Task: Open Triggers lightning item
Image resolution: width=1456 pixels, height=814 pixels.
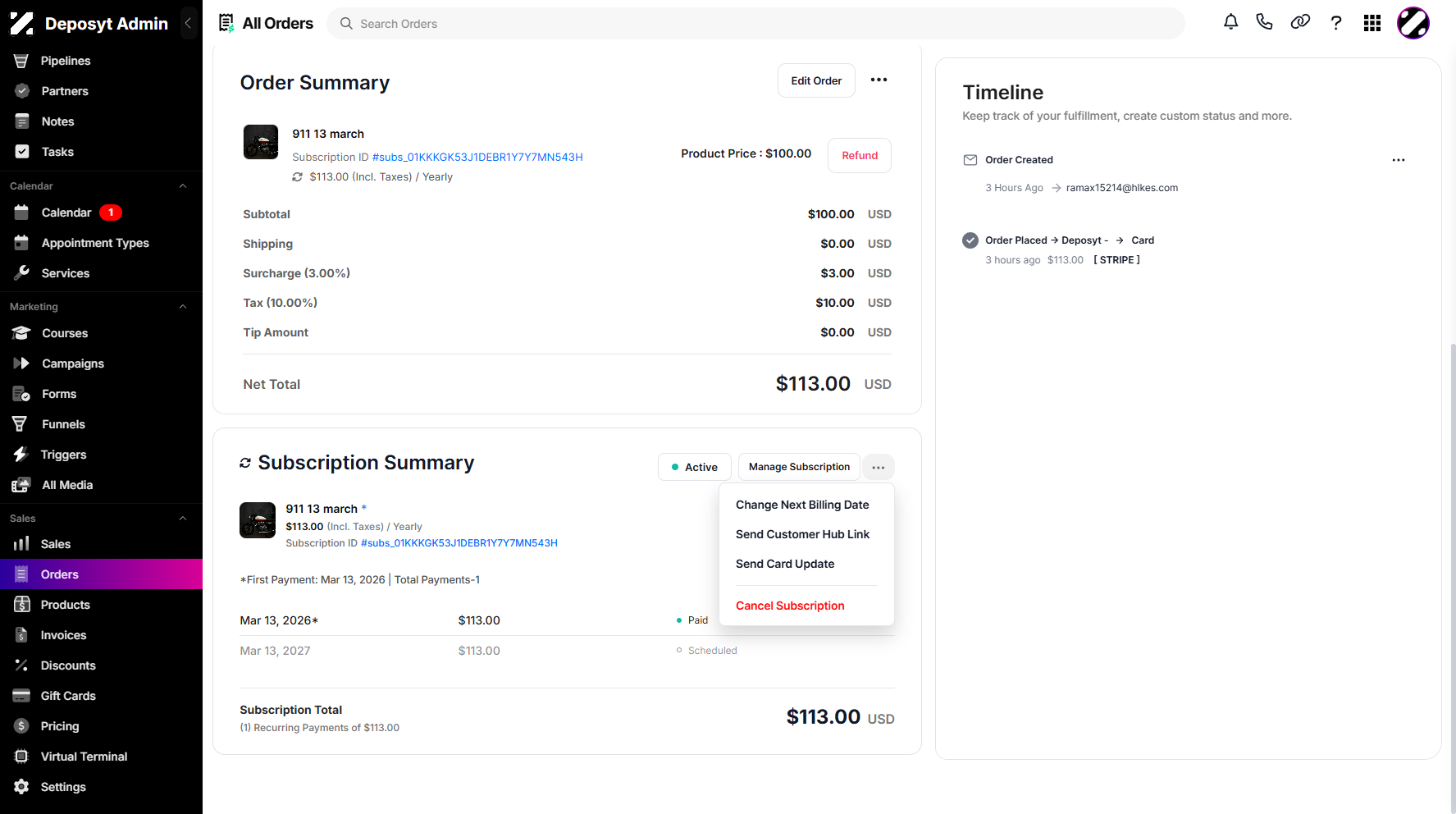Action: 63,455
